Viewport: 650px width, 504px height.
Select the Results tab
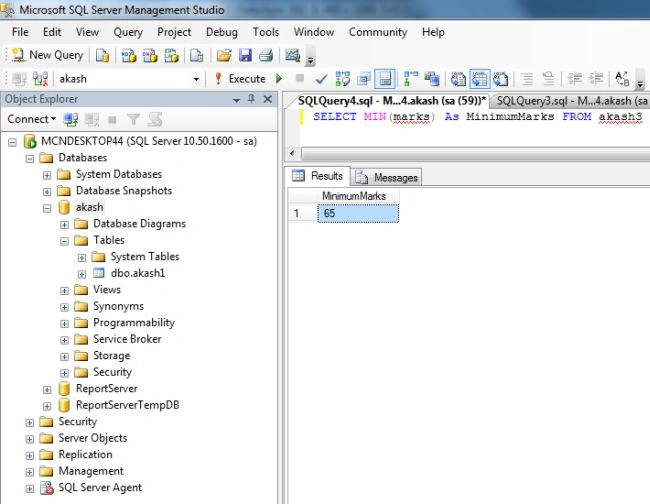(318, 176)
